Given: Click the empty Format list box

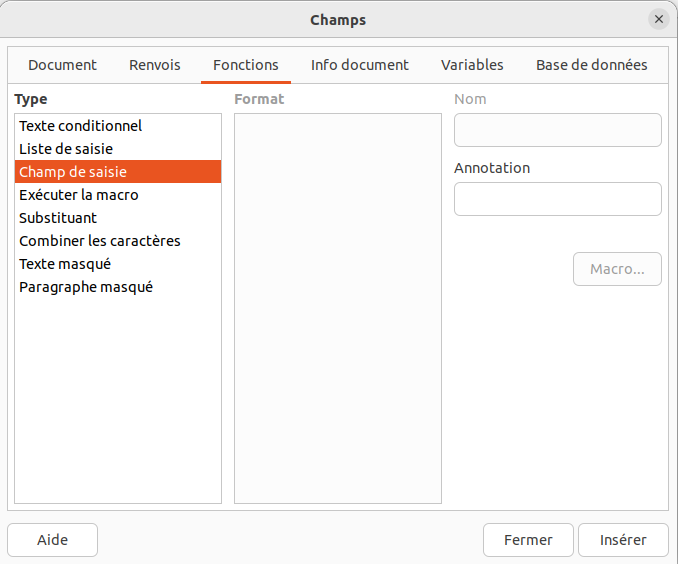Looking at the screenshot, I should pyautogui.click(x=337, y=308).
